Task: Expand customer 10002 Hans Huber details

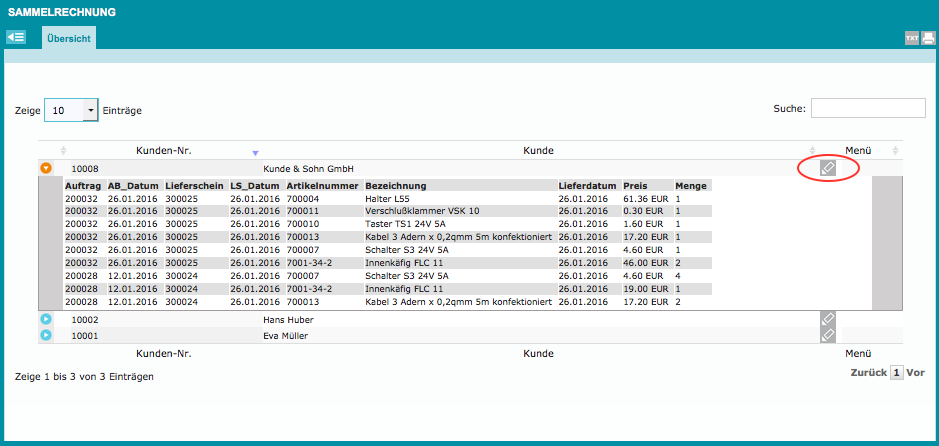Action: click(x=46, y=319)
